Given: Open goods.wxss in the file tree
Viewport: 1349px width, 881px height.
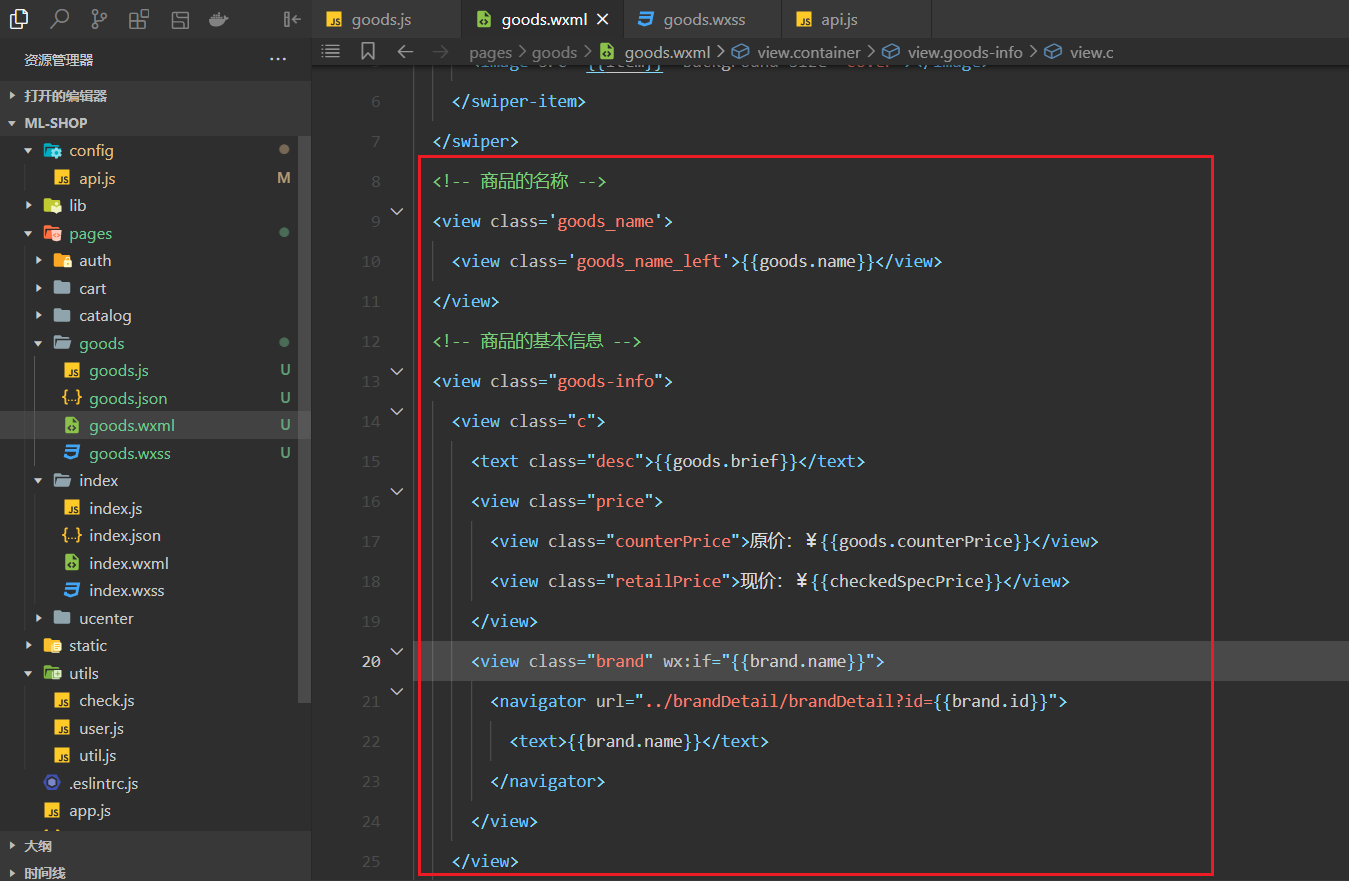Looking at the screenshot, I should point(129,453).
